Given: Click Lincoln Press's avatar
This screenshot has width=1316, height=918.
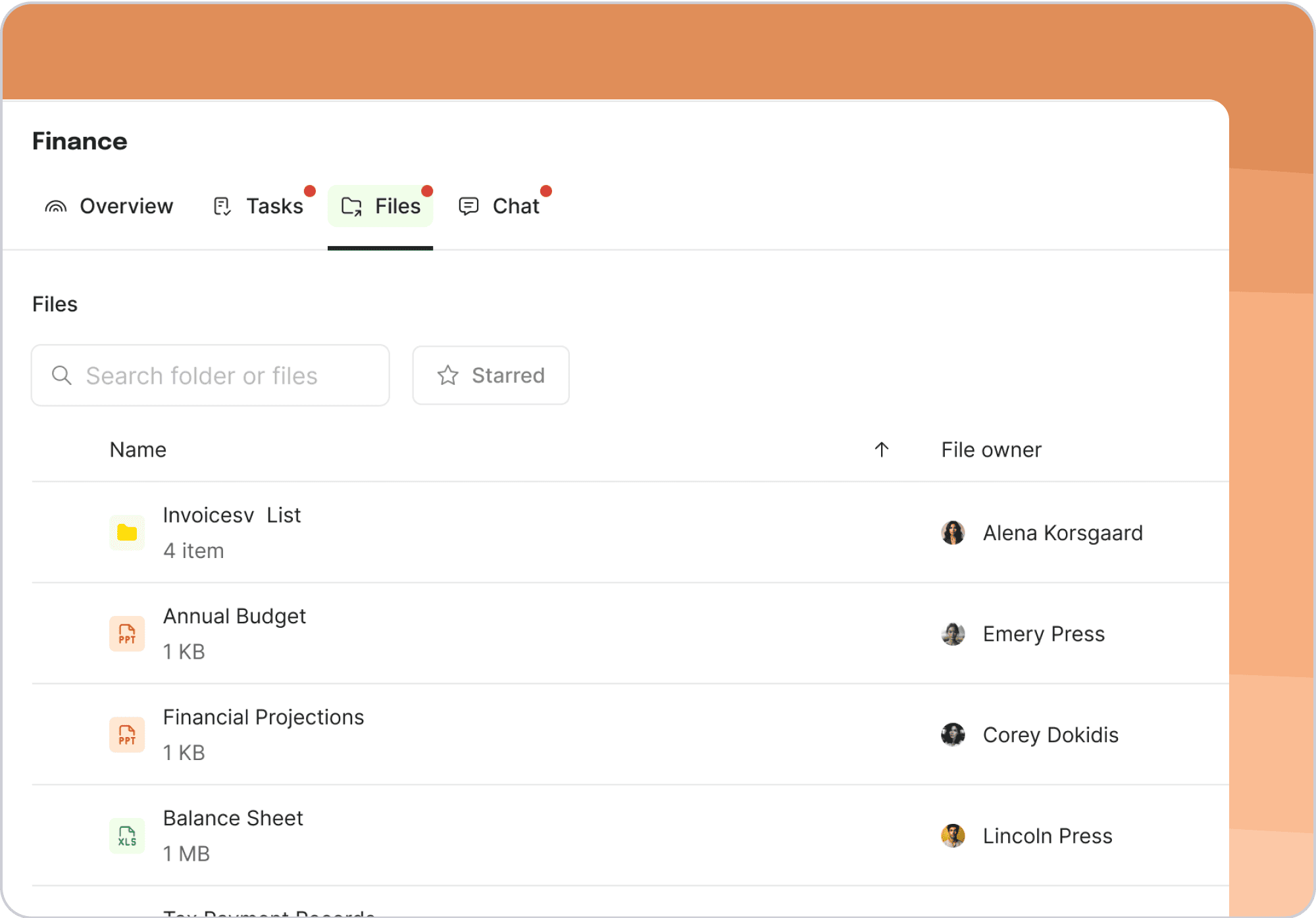Looking at the screenshot, I should [x=953, y=836].
